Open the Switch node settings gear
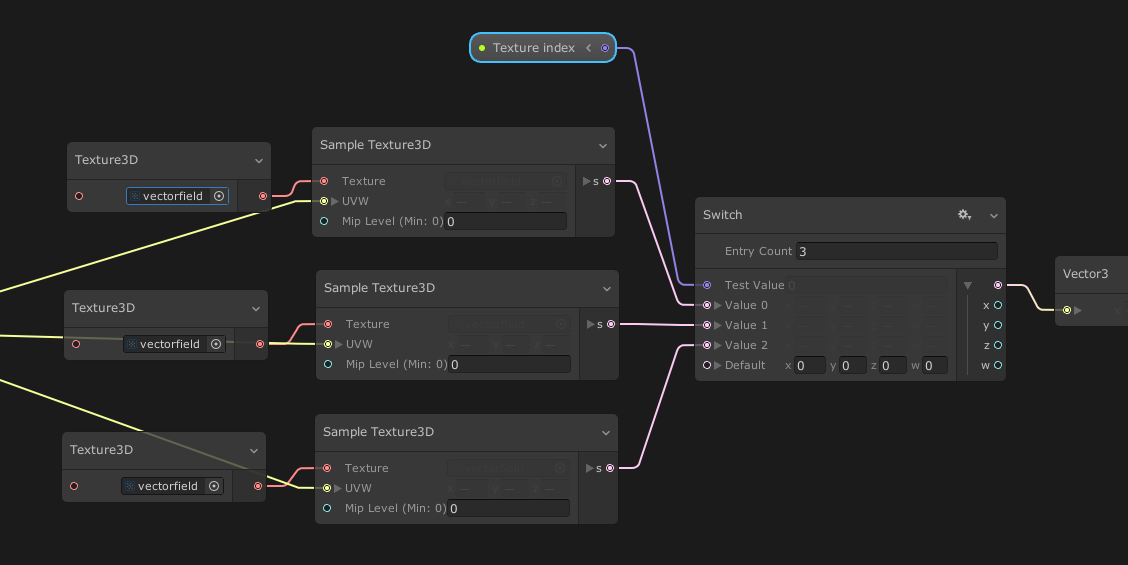This screenshot has width=1128, height=565. pos(963,215)
